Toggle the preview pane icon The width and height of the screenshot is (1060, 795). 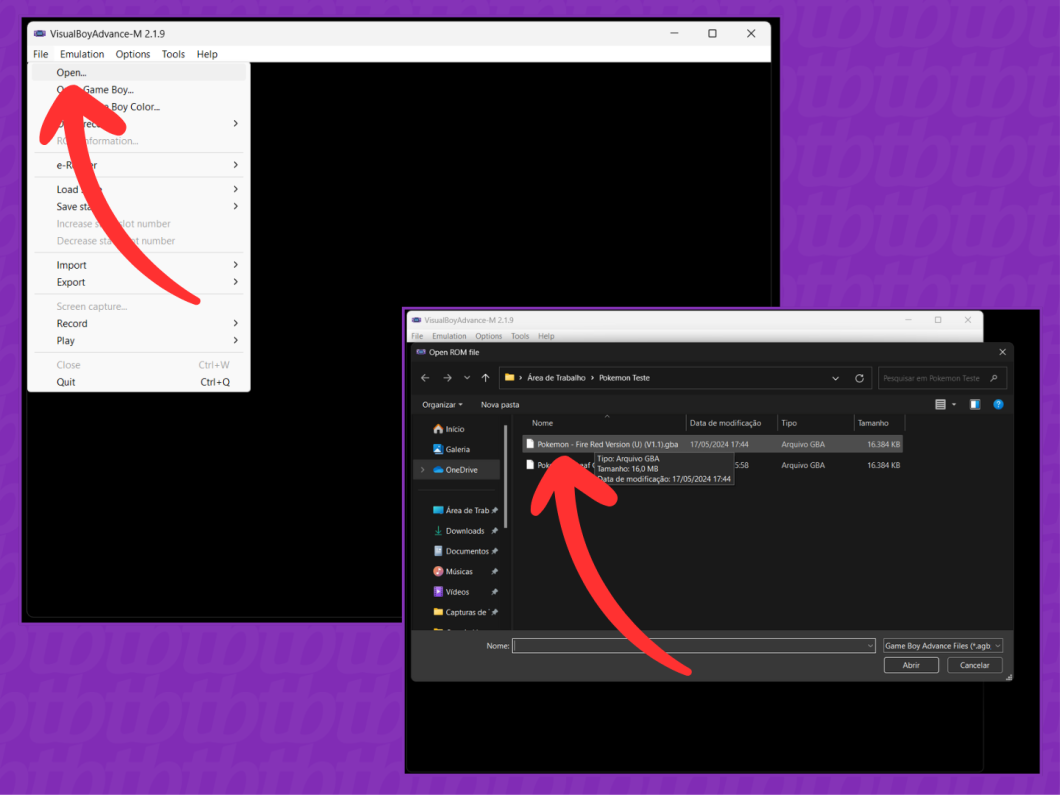coord(975,404)
